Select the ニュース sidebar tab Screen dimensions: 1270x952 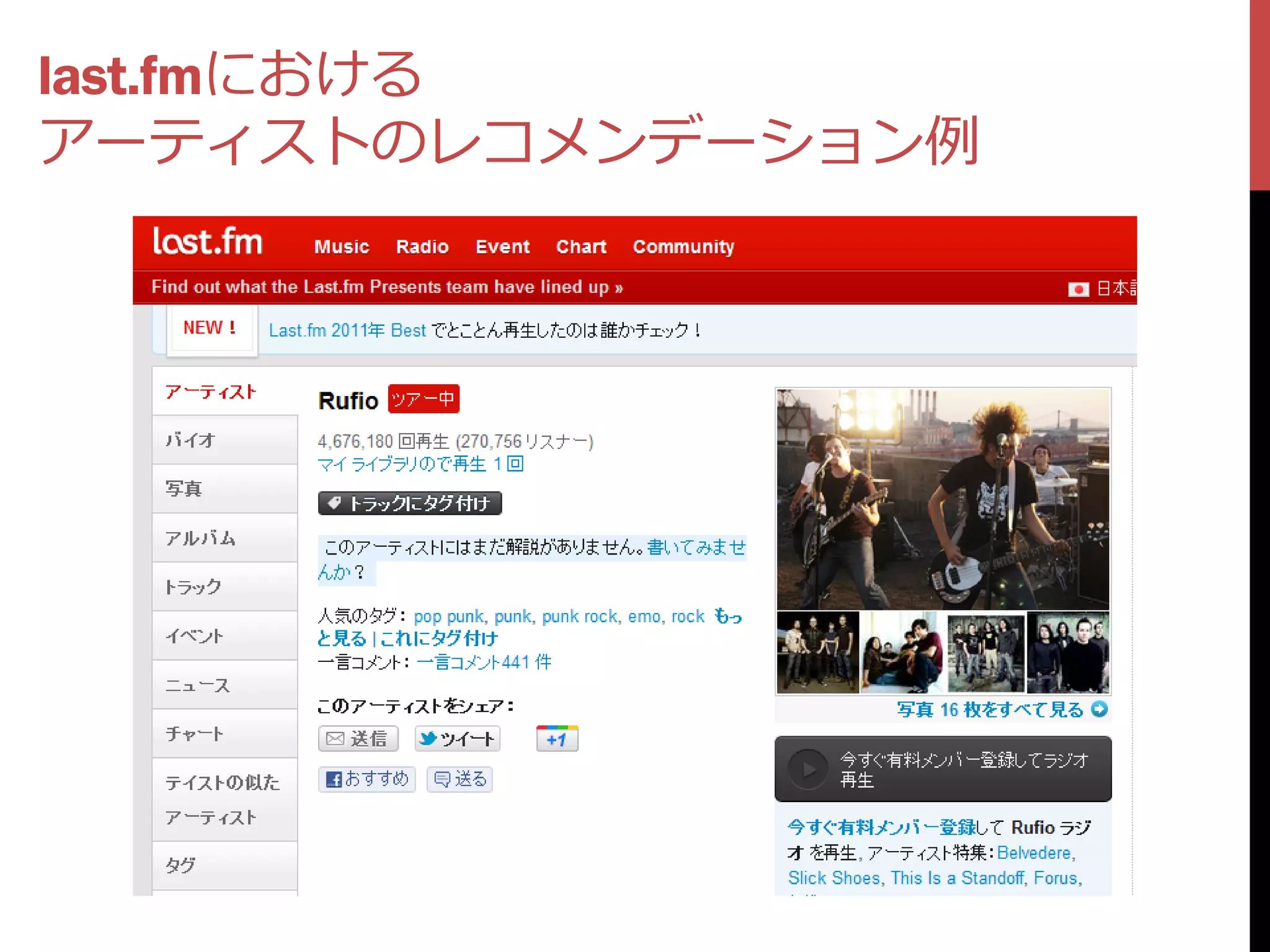click(x=224, y=685)
